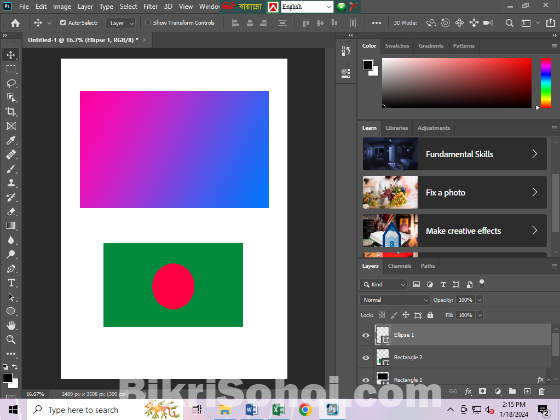Toggle layer filtering switch on or off
560x420 pixels.
coord(482,284)
